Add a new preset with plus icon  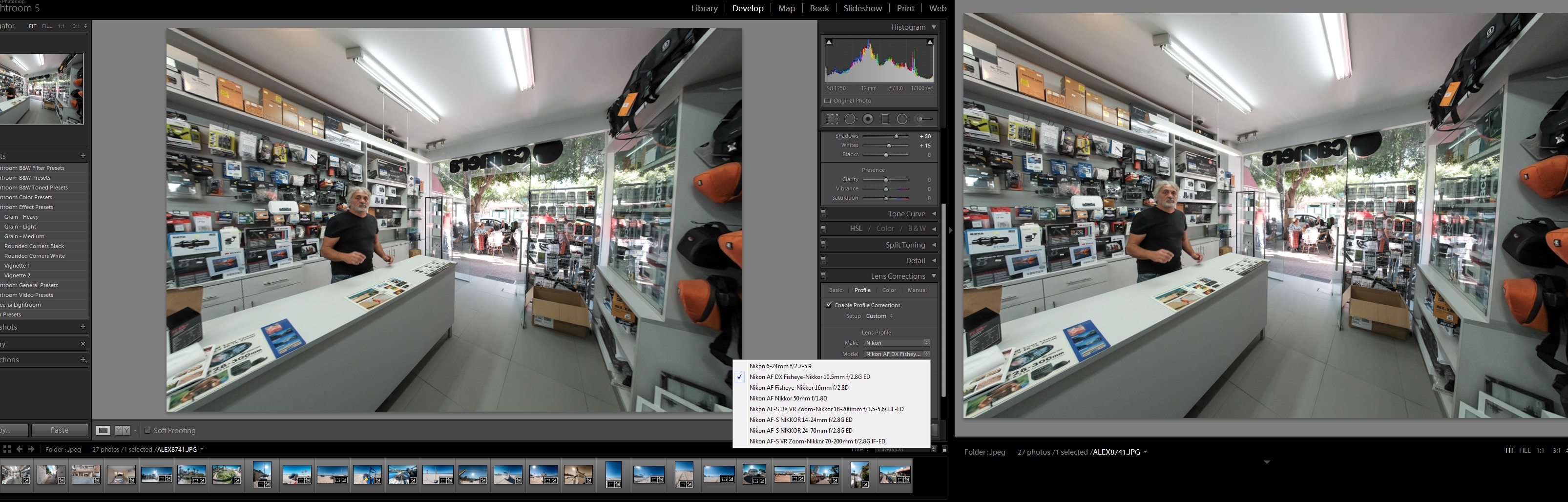point(84,156)
